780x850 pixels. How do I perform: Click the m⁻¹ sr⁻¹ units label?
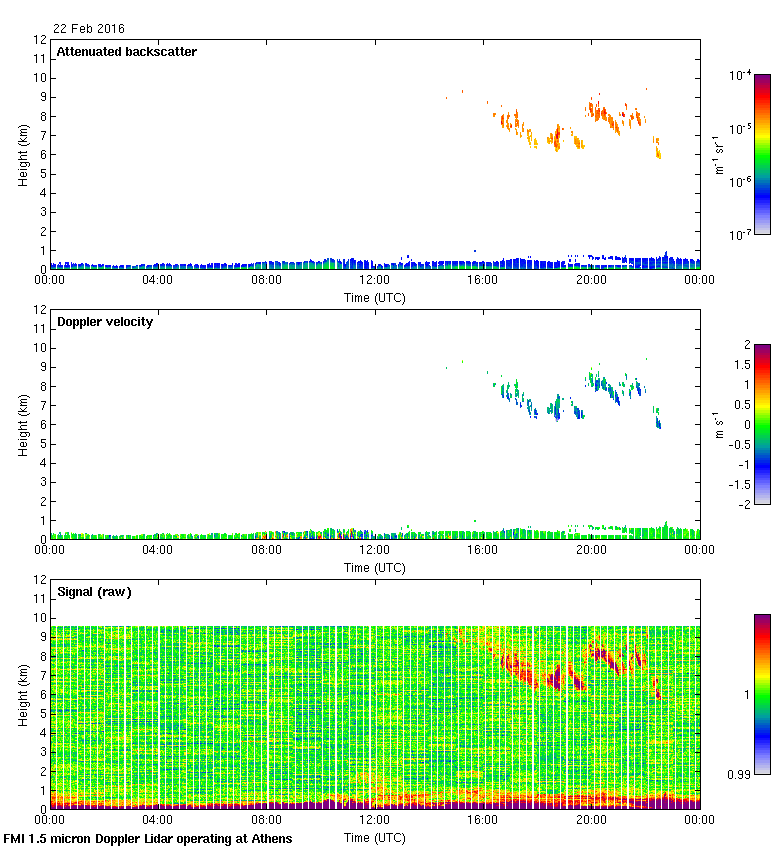[x=718, y=154]
